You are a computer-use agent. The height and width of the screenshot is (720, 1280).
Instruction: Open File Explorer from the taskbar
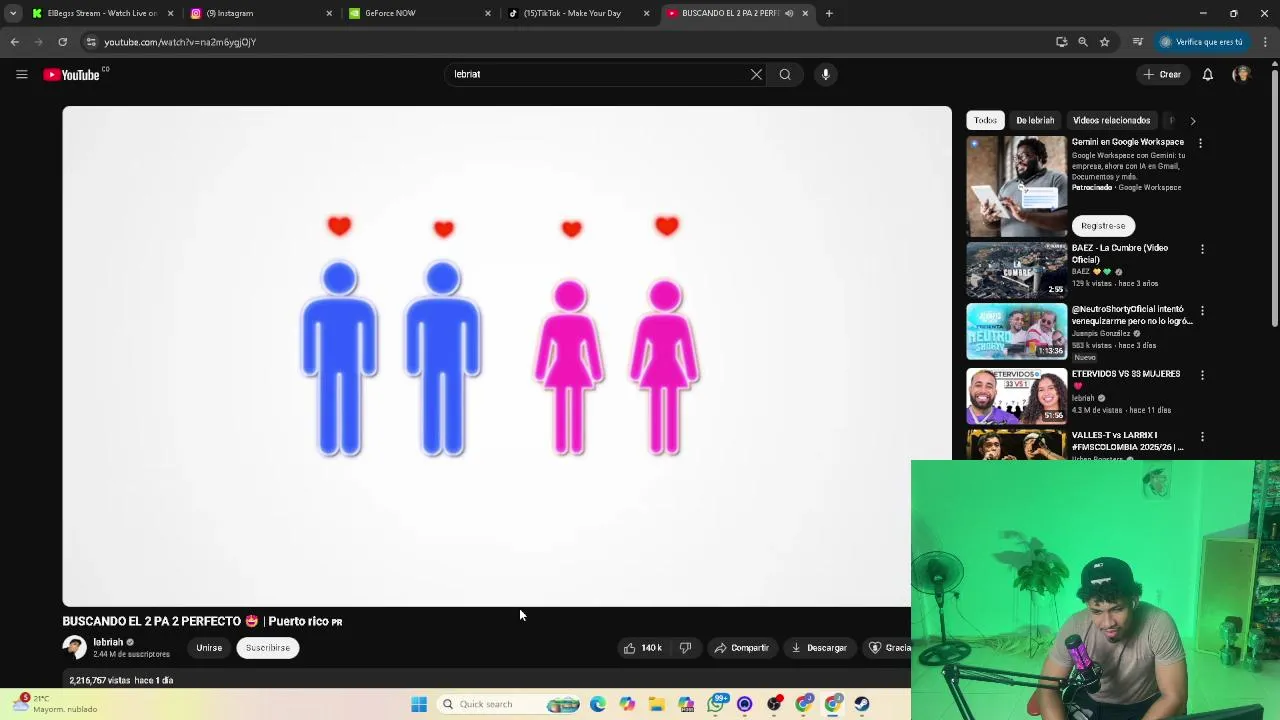pos(657,704)
